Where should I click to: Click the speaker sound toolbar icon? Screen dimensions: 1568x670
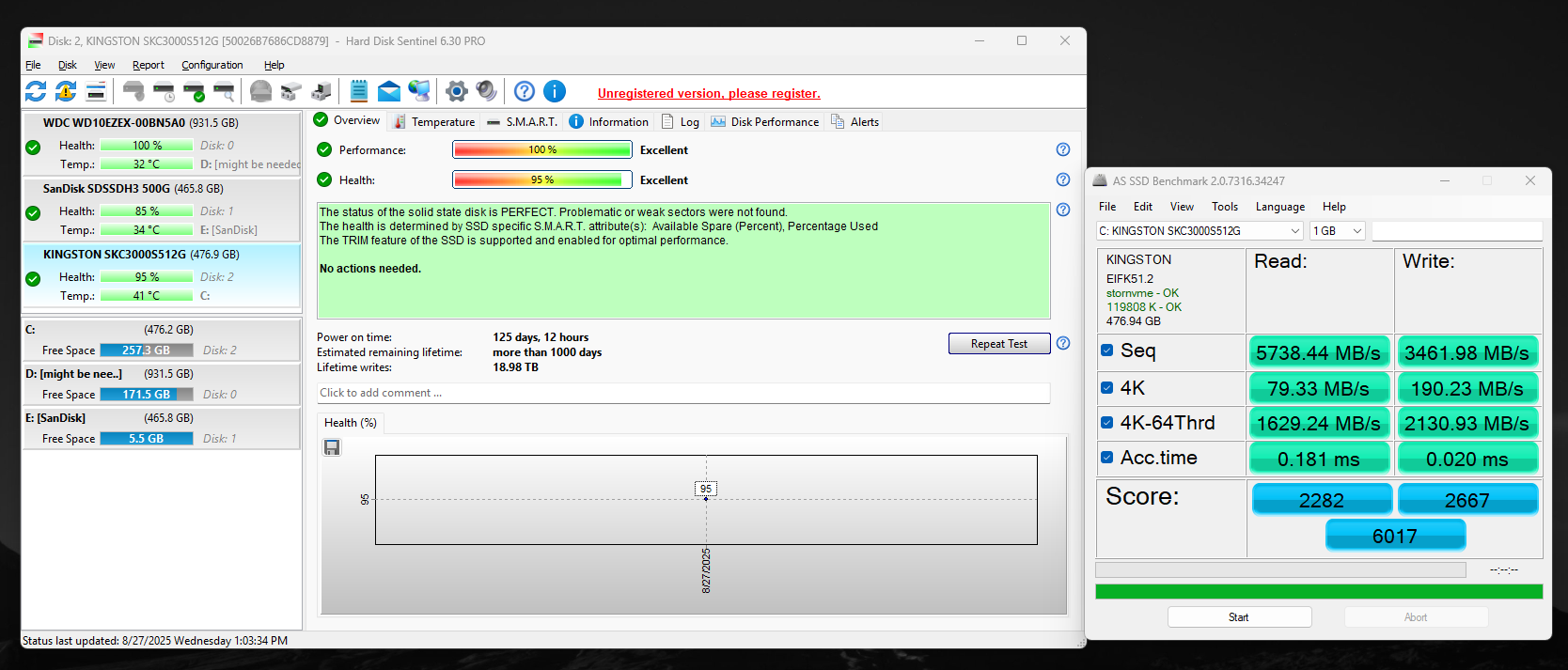pyautogui.click(x=486, y=91)
